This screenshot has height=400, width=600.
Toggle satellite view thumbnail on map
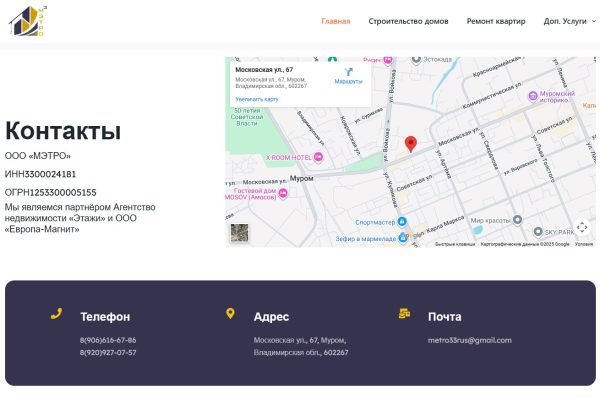point(240,234)
